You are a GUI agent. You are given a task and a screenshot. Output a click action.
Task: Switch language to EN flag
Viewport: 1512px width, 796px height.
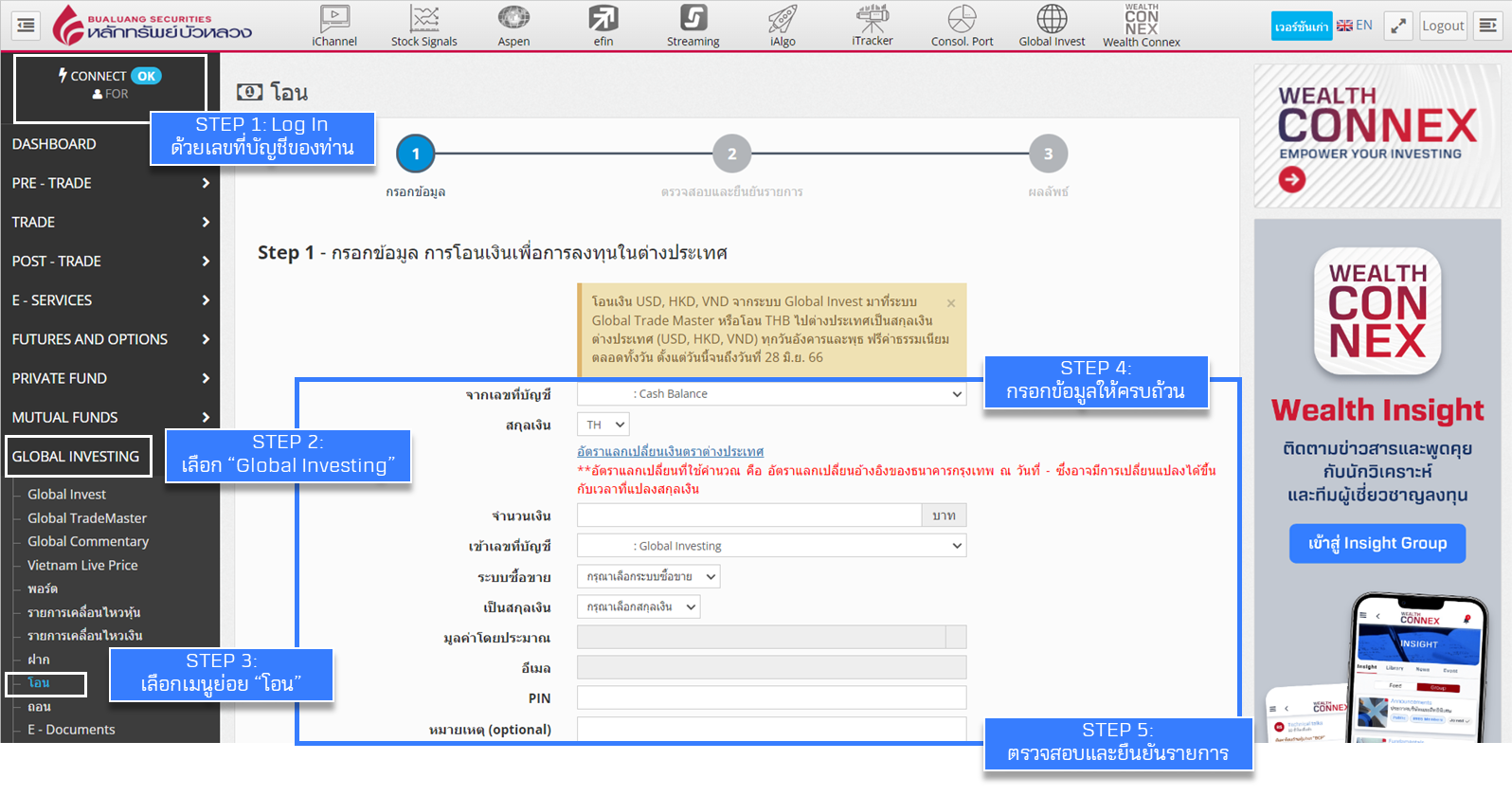pyautogui.click(x=1355, y=26)
